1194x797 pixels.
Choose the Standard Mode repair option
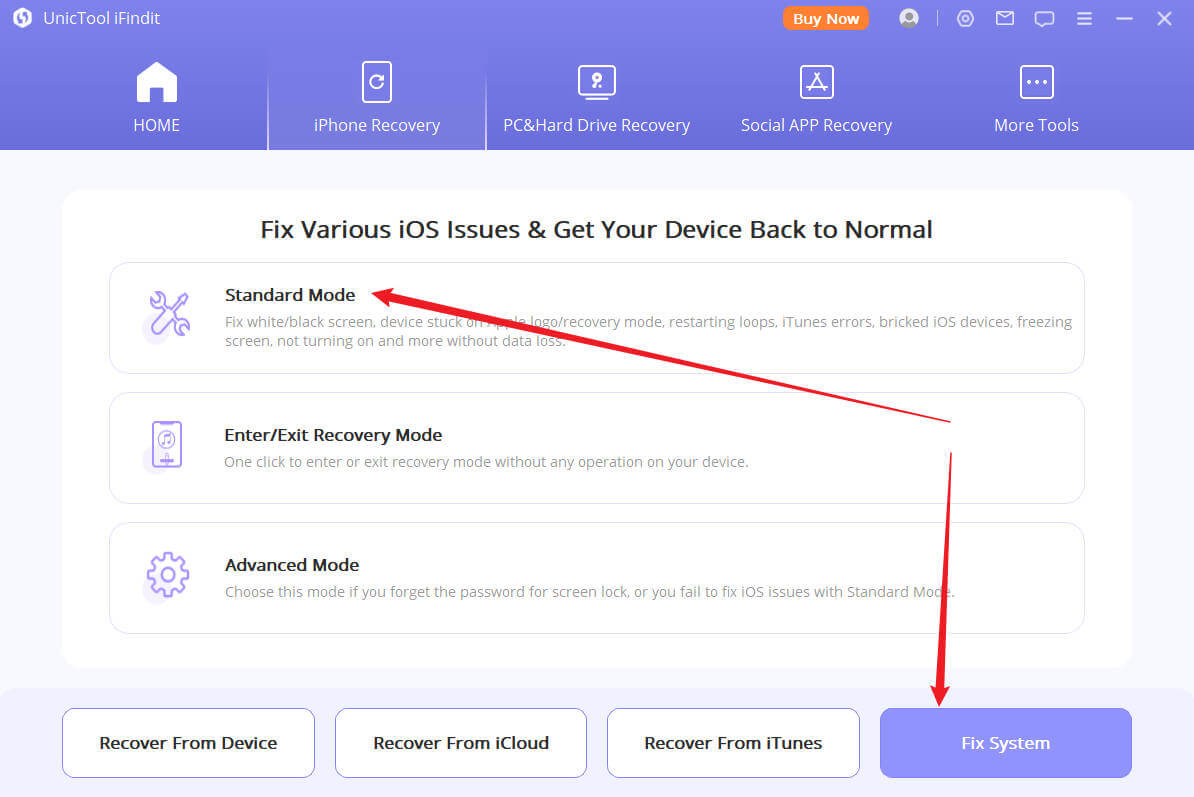pyautogui.click(x=596, y=318)
